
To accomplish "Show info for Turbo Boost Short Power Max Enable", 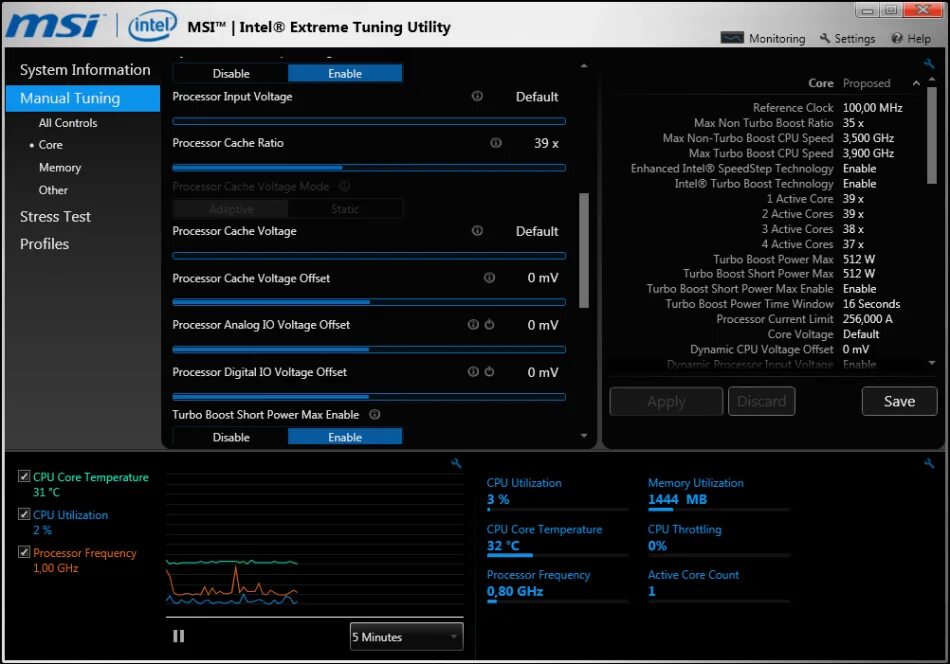I will click(374, 414).
